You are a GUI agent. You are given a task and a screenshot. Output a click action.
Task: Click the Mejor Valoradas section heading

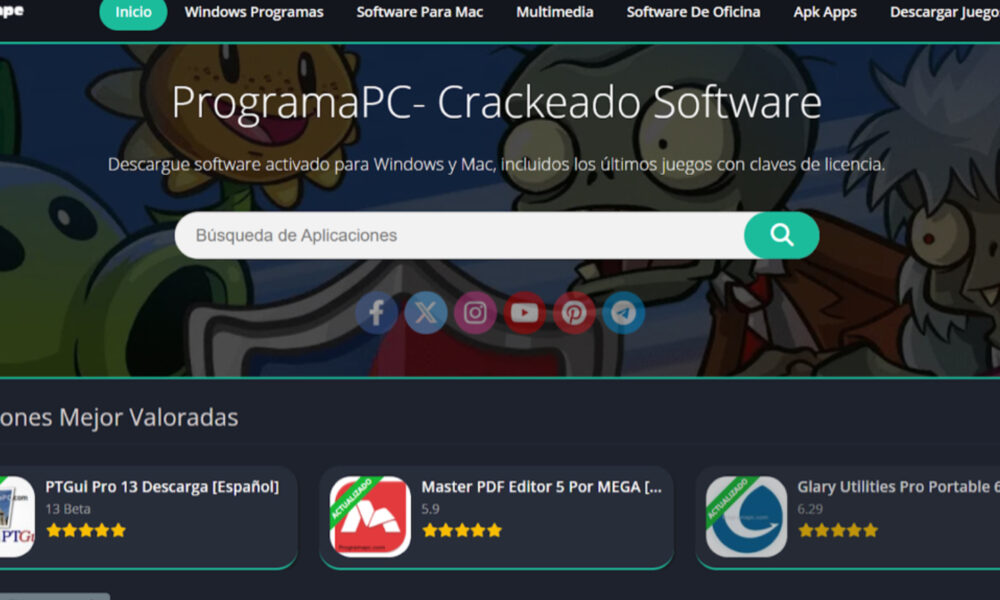[x=119, y=418]
